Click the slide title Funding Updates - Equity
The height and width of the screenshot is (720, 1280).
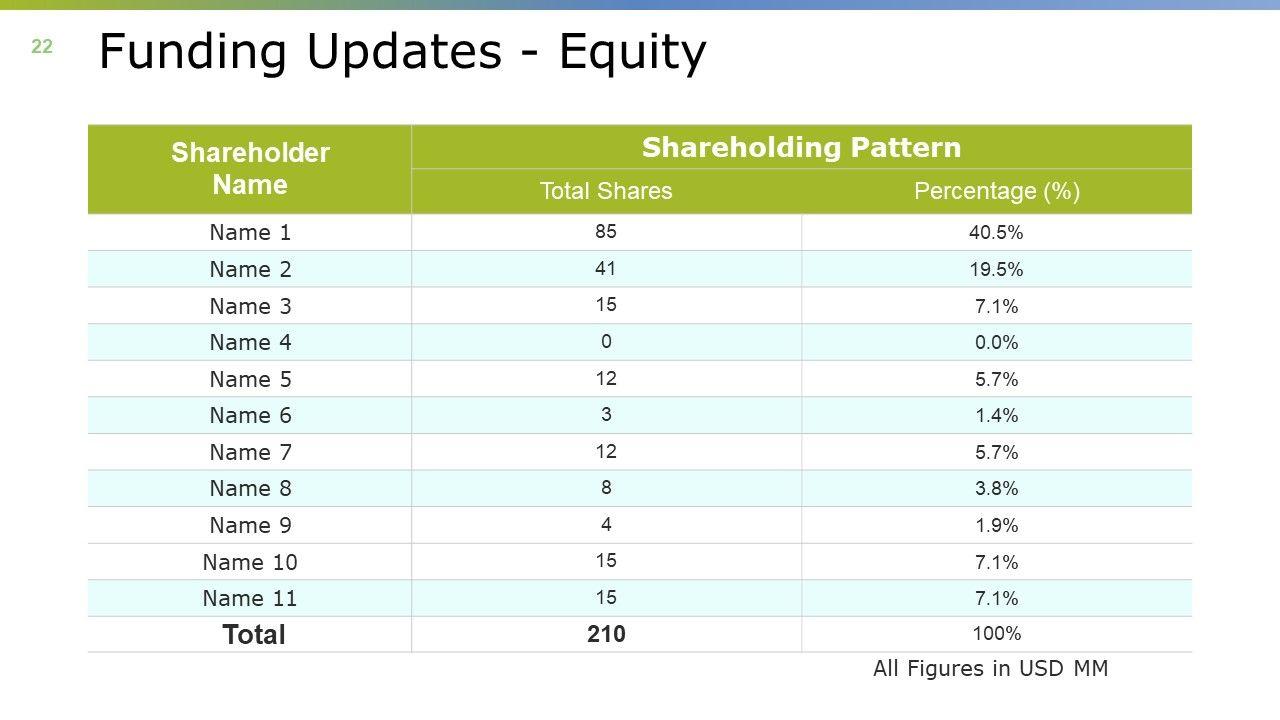tap(402, 53)
